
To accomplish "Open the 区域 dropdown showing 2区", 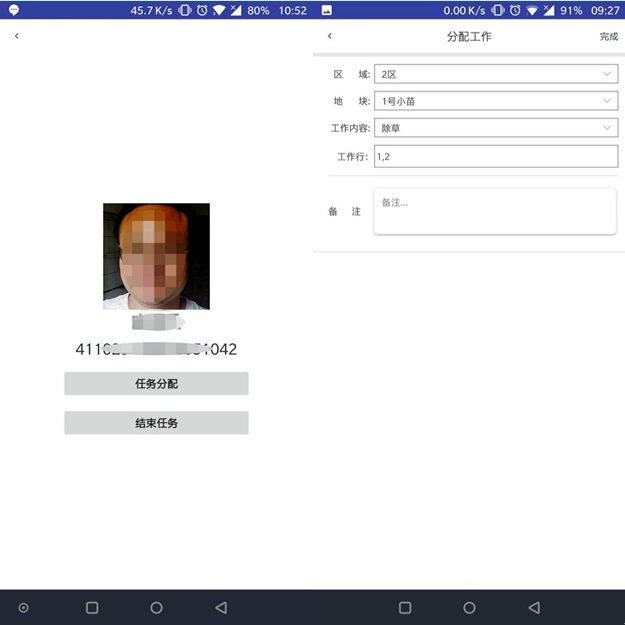I will [x=495, y=74].
